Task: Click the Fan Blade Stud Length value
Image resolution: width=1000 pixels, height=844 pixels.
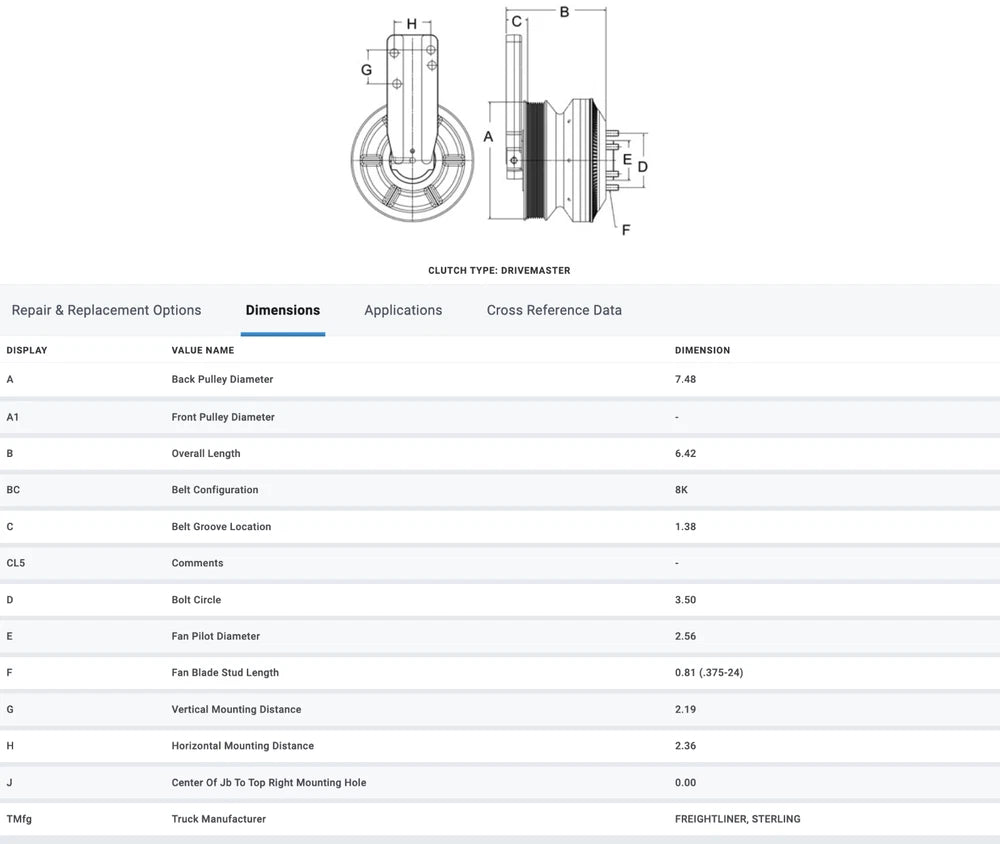Action: tap(709, 673)
